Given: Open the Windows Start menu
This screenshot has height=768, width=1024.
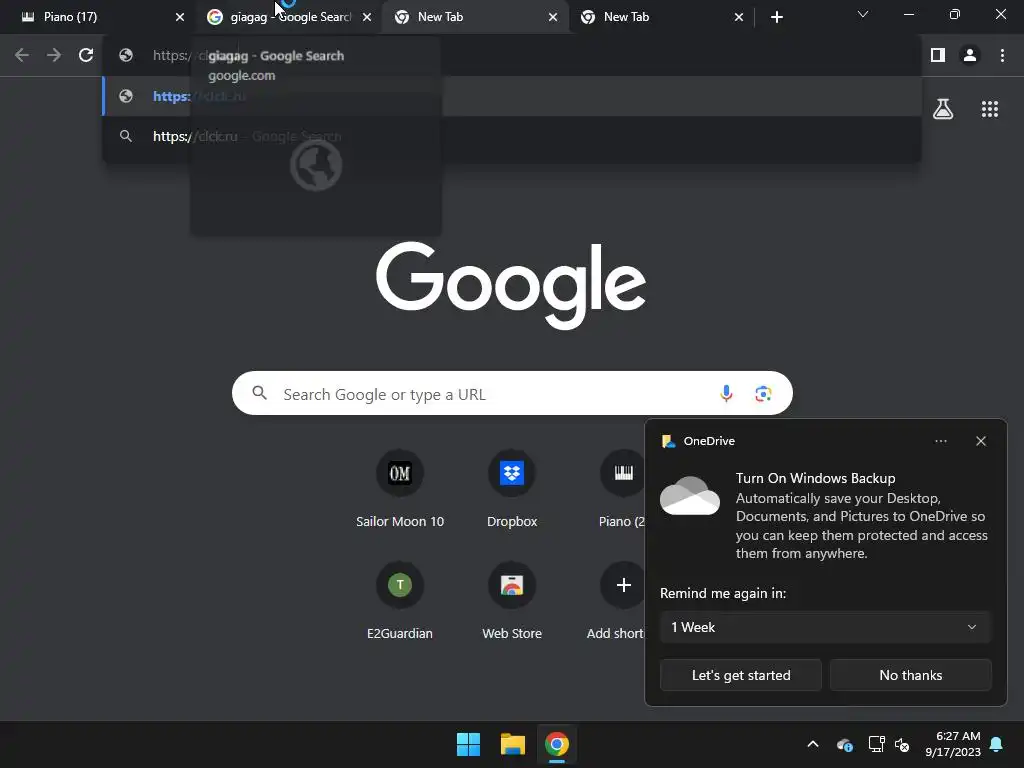Looking at the screenshot, I should (x=468, y=744).
